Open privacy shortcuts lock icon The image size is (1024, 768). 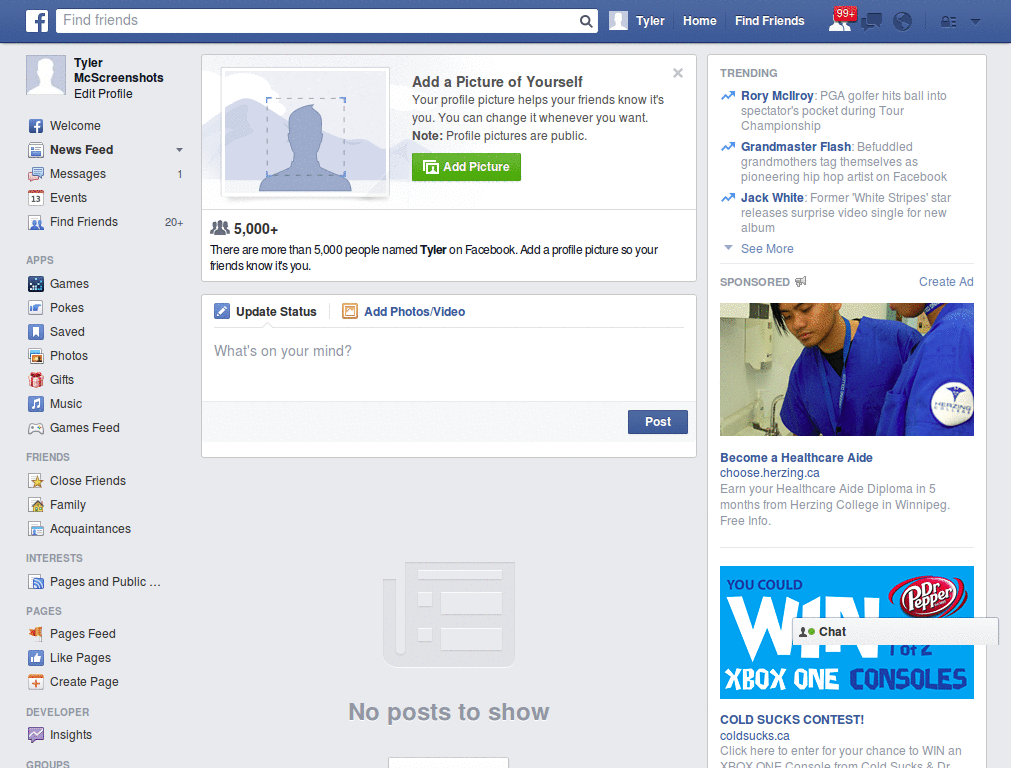(948, 22)
